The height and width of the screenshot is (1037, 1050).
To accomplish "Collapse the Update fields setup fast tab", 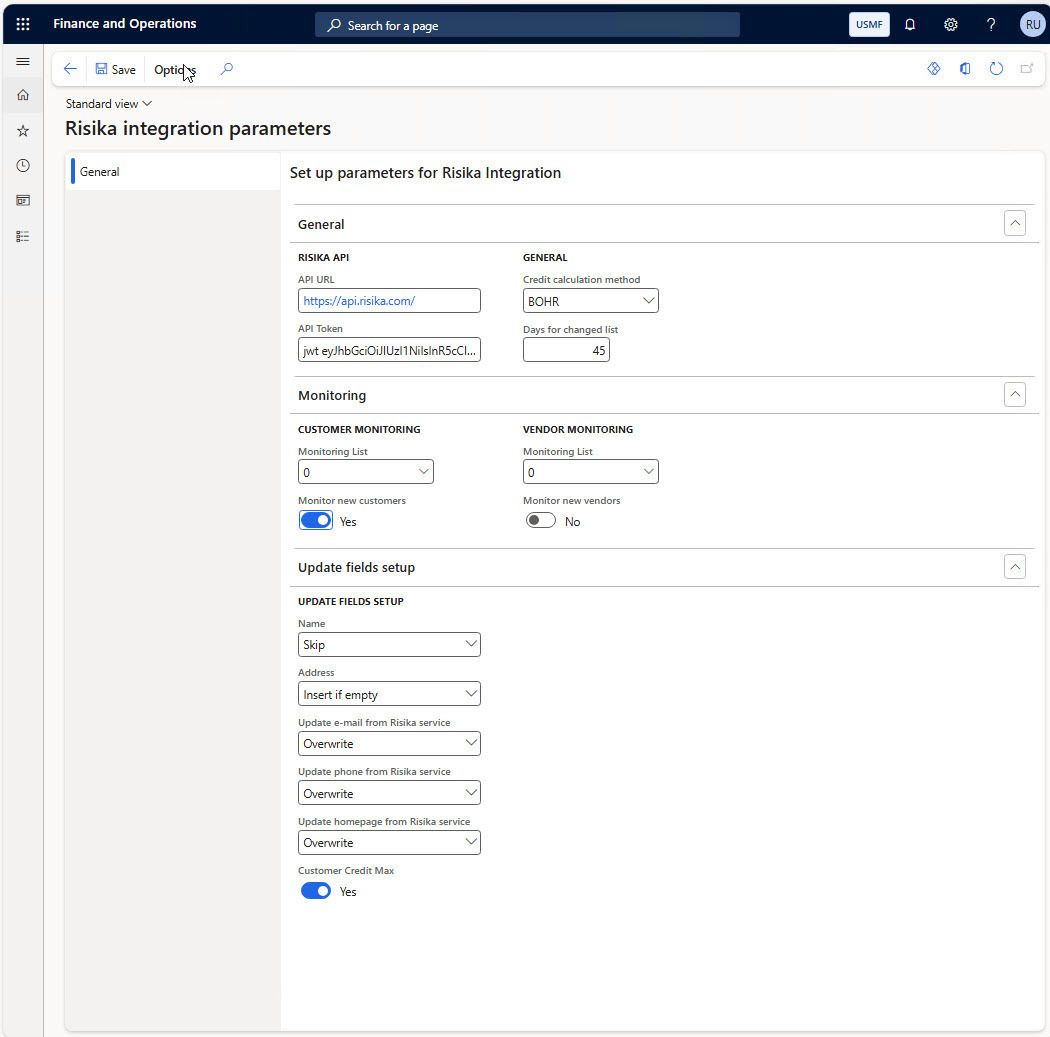I will coord(1015,567).
